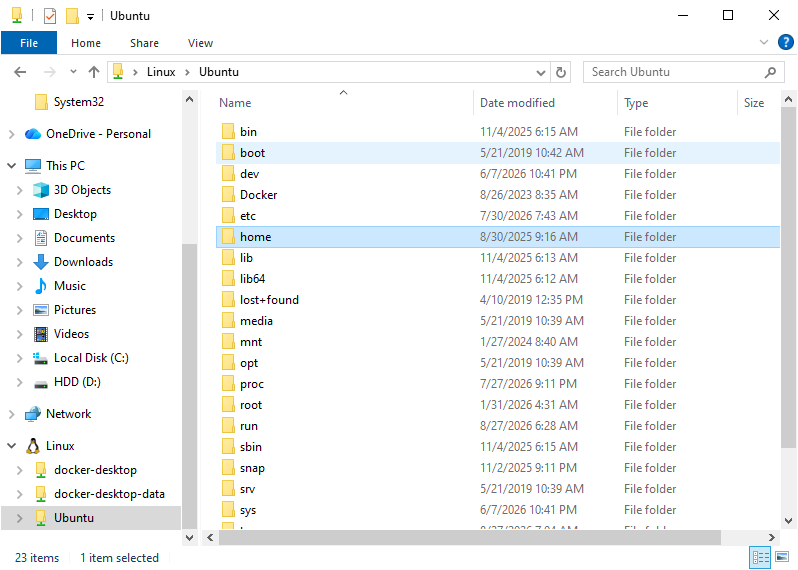
Task: Select docker-desktop-data in the navigation tree
Action: (x=109, y=494)
